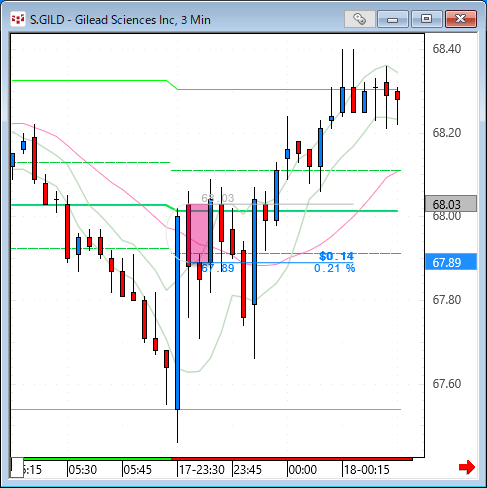Click the CQG chart window icon
The image size is (487, 488).
(x=18, y=19)
